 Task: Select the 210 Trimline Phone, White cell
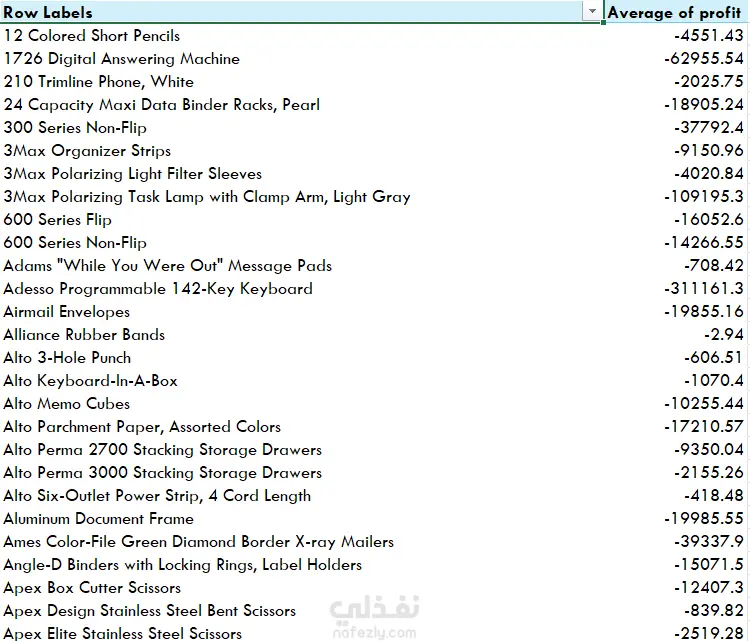tap(99, 82)
